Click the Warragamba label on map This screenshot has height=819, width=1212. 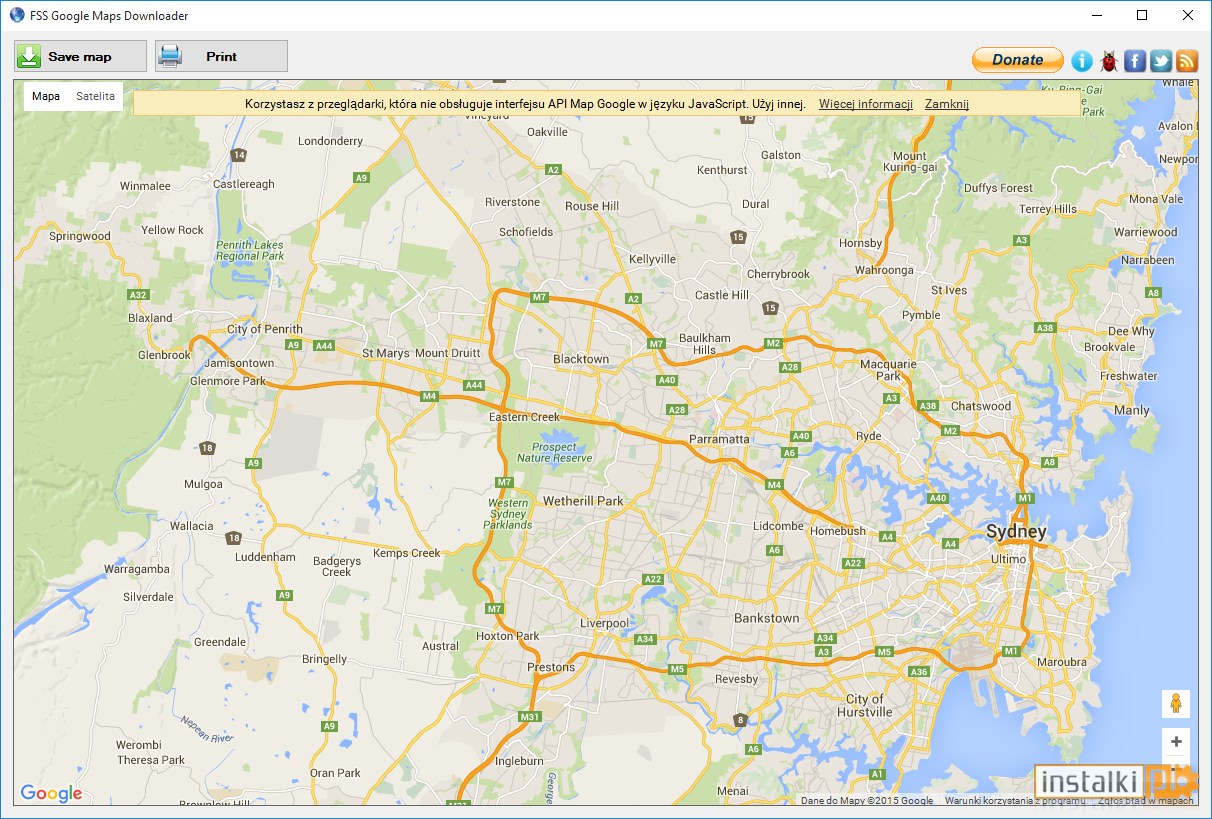pyautogui.click(x=137, y=569)
